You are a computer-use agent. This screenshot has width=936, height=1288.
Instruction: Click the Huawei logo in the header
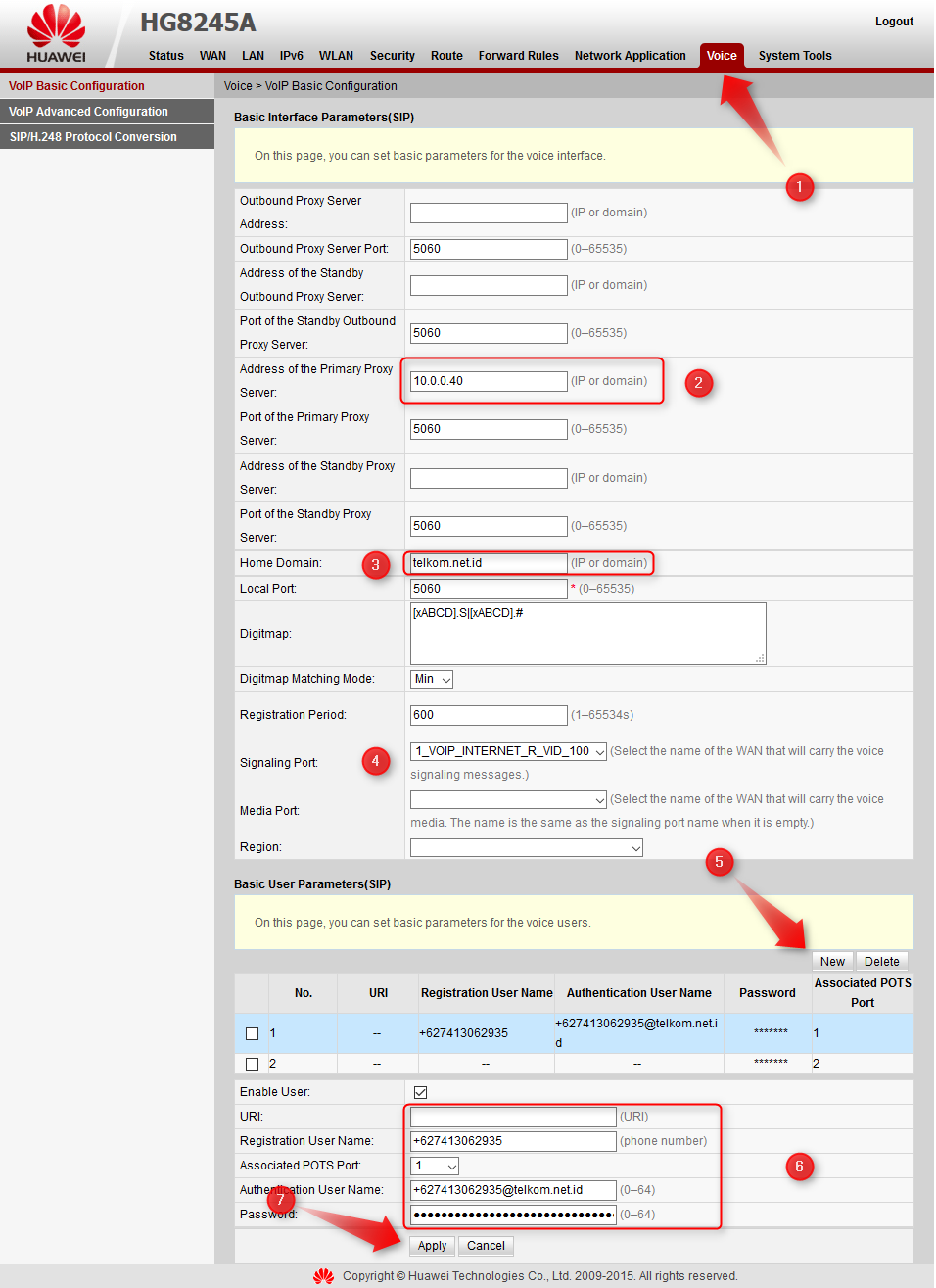coord(56,34)
